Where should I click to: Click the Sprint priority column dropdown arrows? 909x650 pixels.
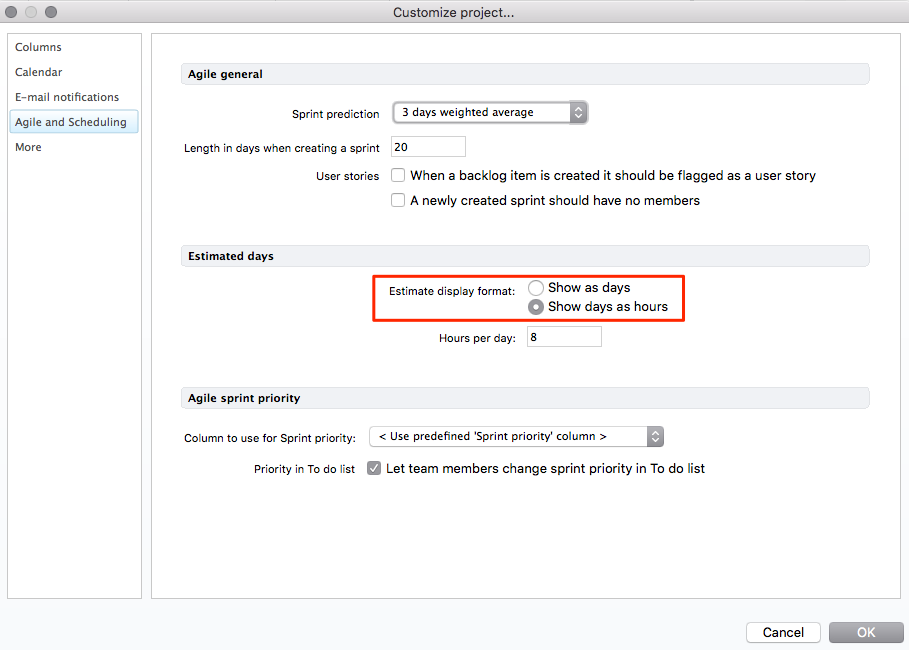(655, 437)
